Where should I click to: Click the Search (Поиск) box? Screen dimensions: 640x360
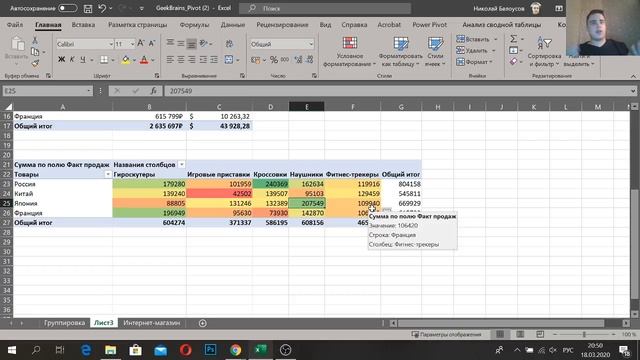coord(325,8)
